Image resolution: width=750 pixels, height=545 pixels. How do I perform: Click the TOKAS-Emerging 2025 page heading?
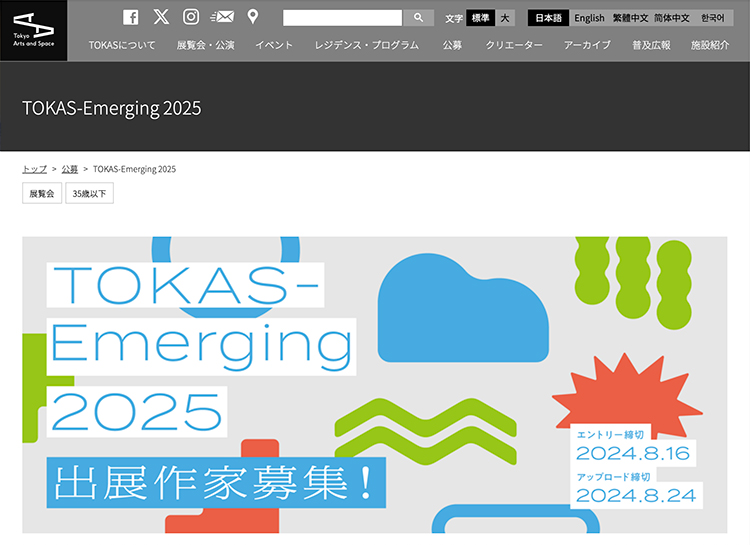click(x=112, y=108)
